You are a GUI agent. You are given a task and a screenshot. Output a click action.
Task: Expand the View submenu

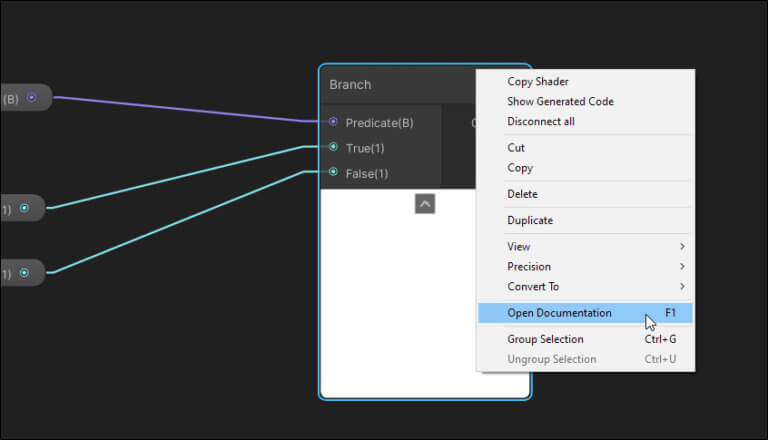(585, 246)
